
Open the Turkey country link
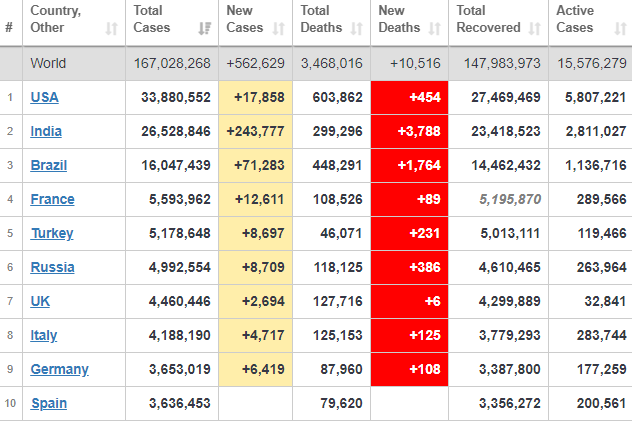coord(52,233)
